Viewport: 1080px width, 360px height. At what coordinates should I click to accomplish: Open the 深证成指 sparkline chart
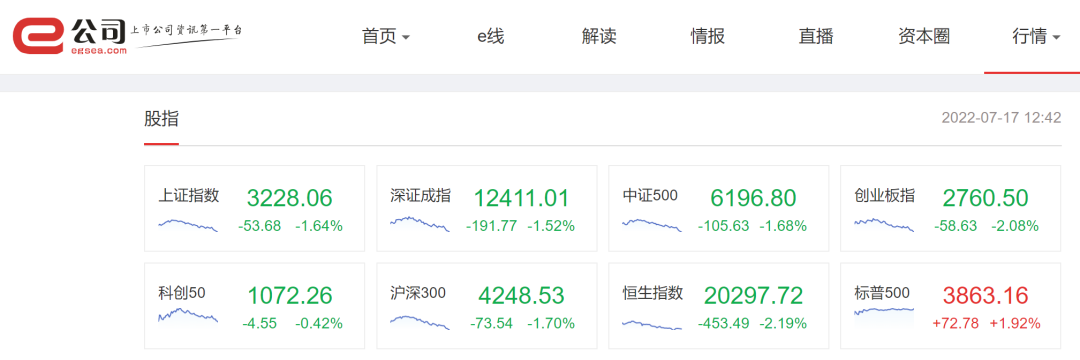tap(419, 224)
